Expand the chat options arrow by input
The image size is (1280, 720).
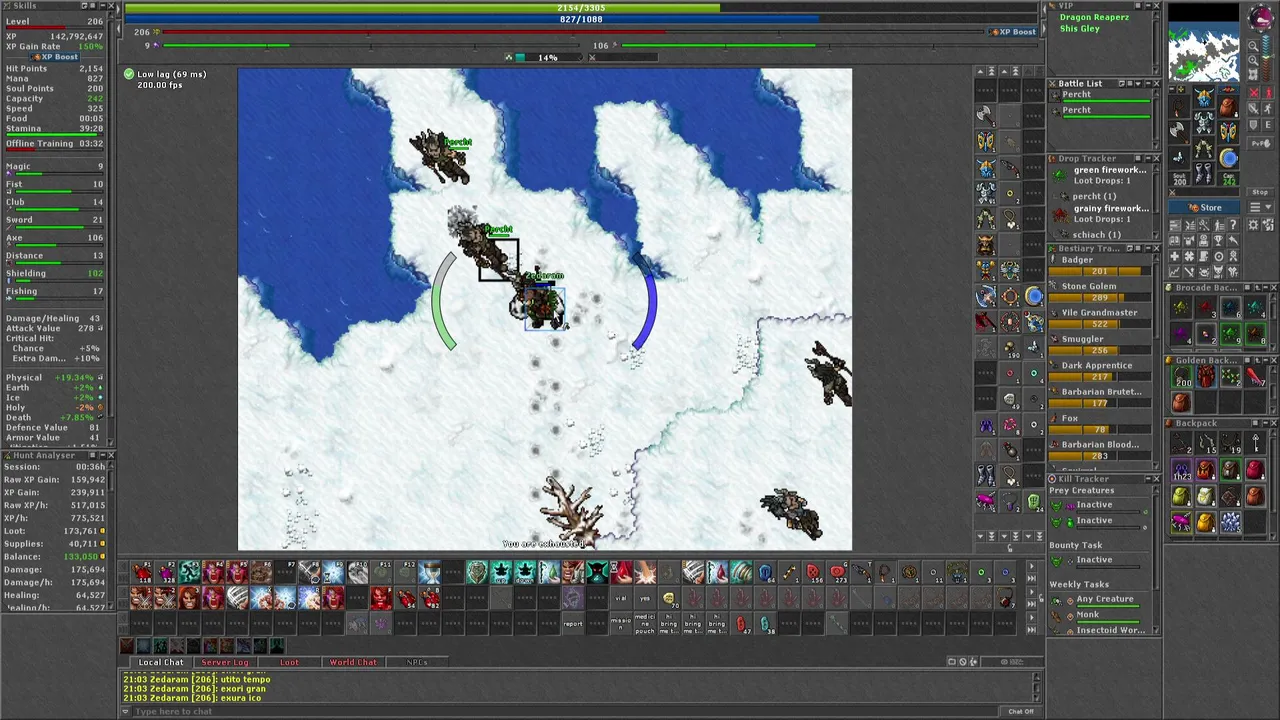(x=126, y=711)
